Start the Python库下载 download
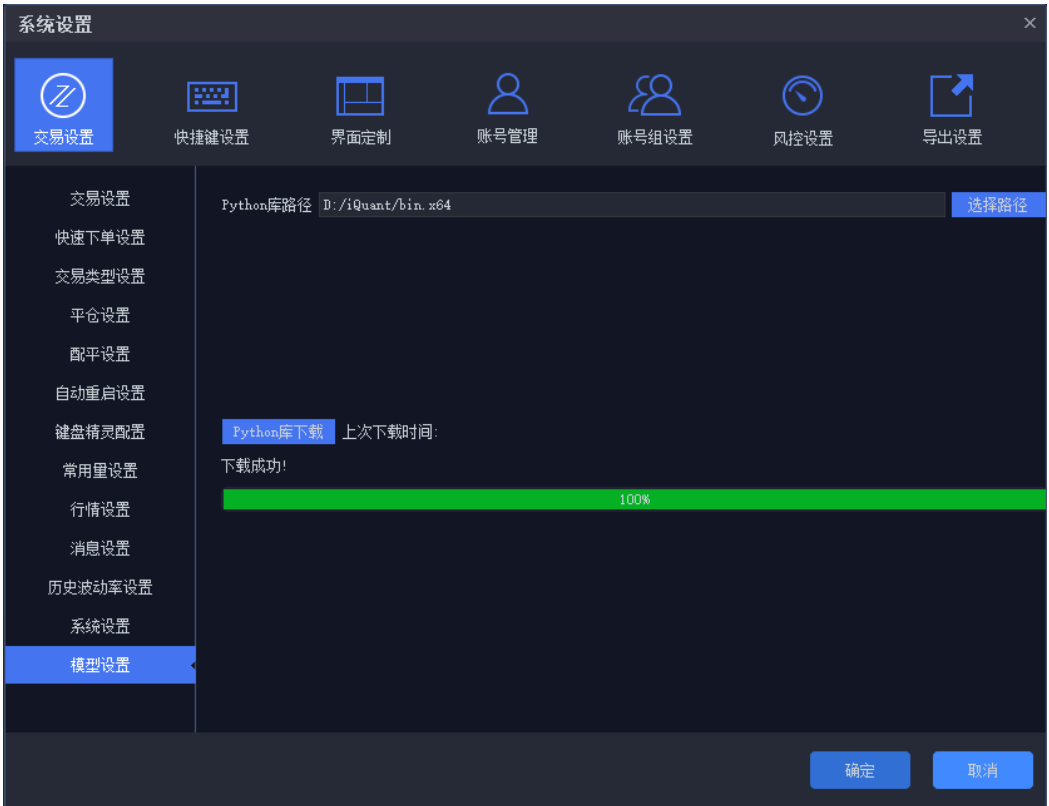 (x=277, y=432)
